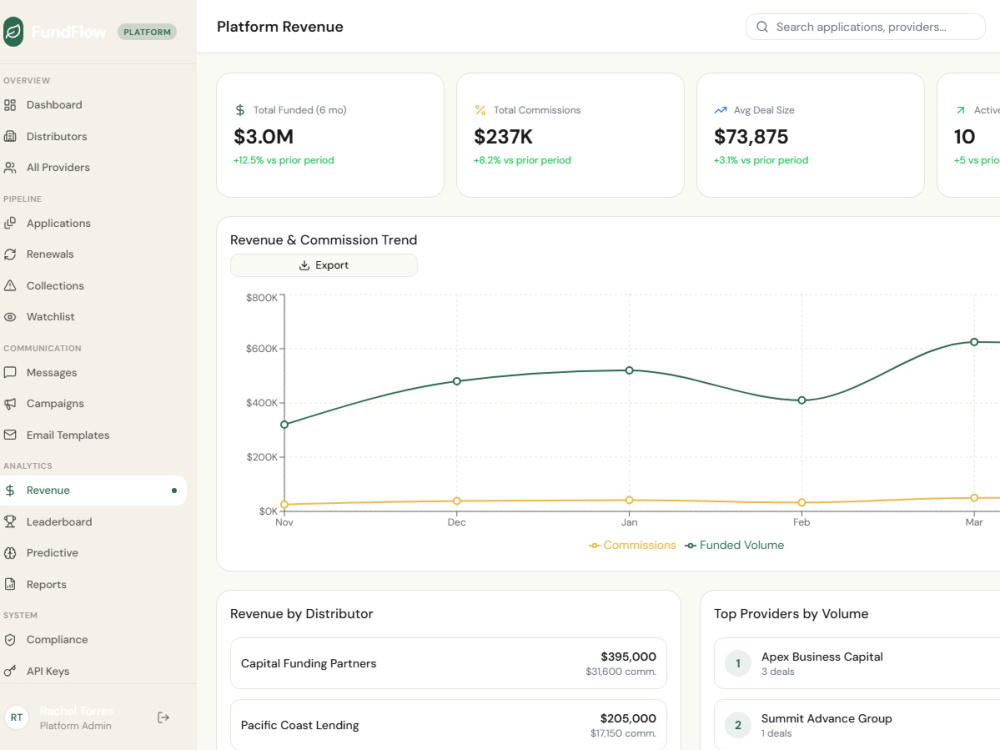Select the Jan funded volume data point
The image size is (1000, 750).
coord(629,371)
